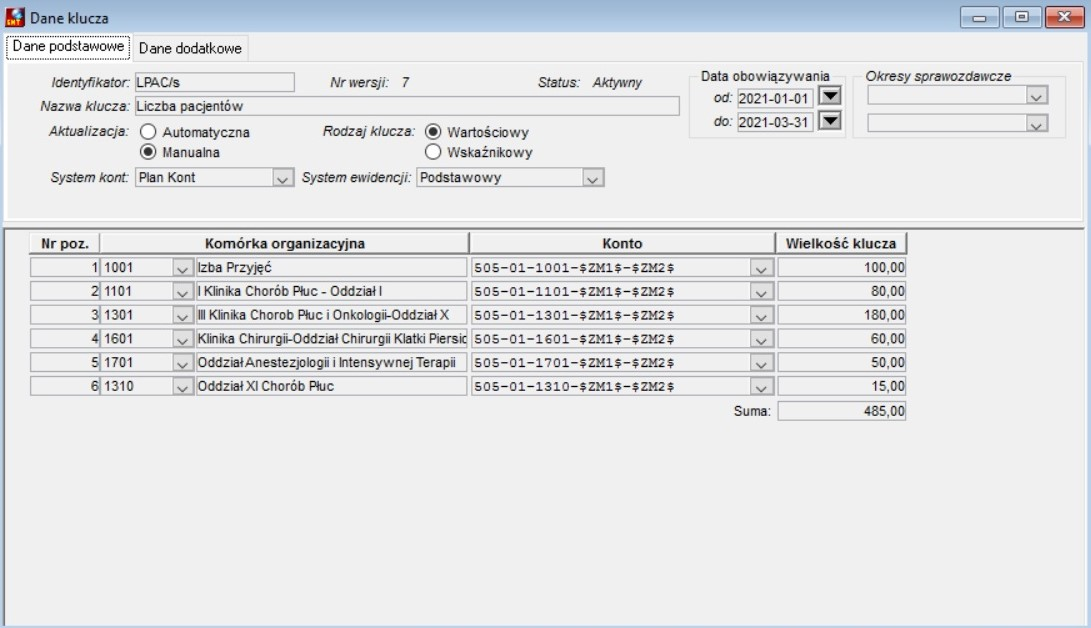Select Oddział XI Chorób Płuc cell
Screen dimensions: 1091x628
click(331, 385)
